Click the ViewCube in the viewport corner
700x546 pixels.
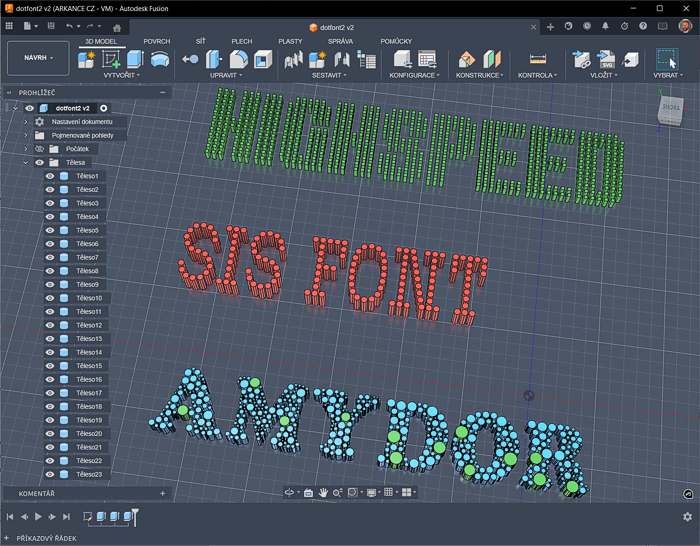pyautogui.click(x=669, y=109)
